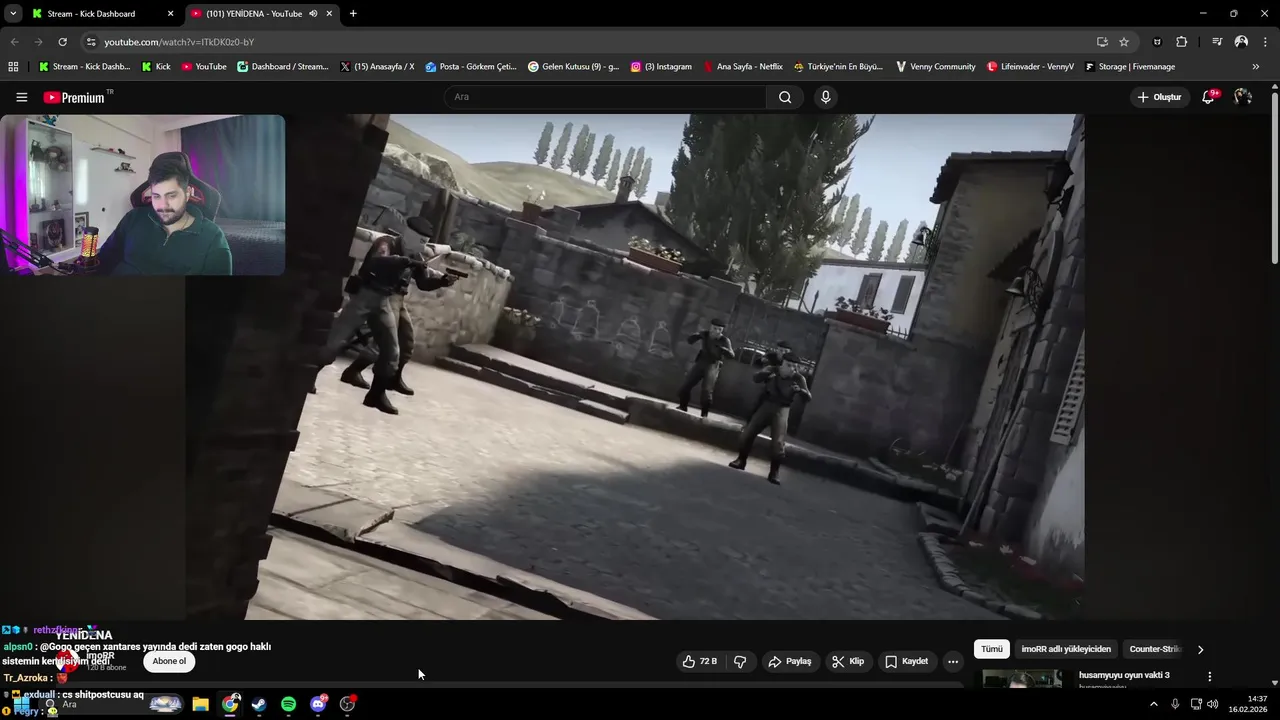Open Chrome three-dot menu
Screen dimensions: 1280x720
pos(1264,42)
